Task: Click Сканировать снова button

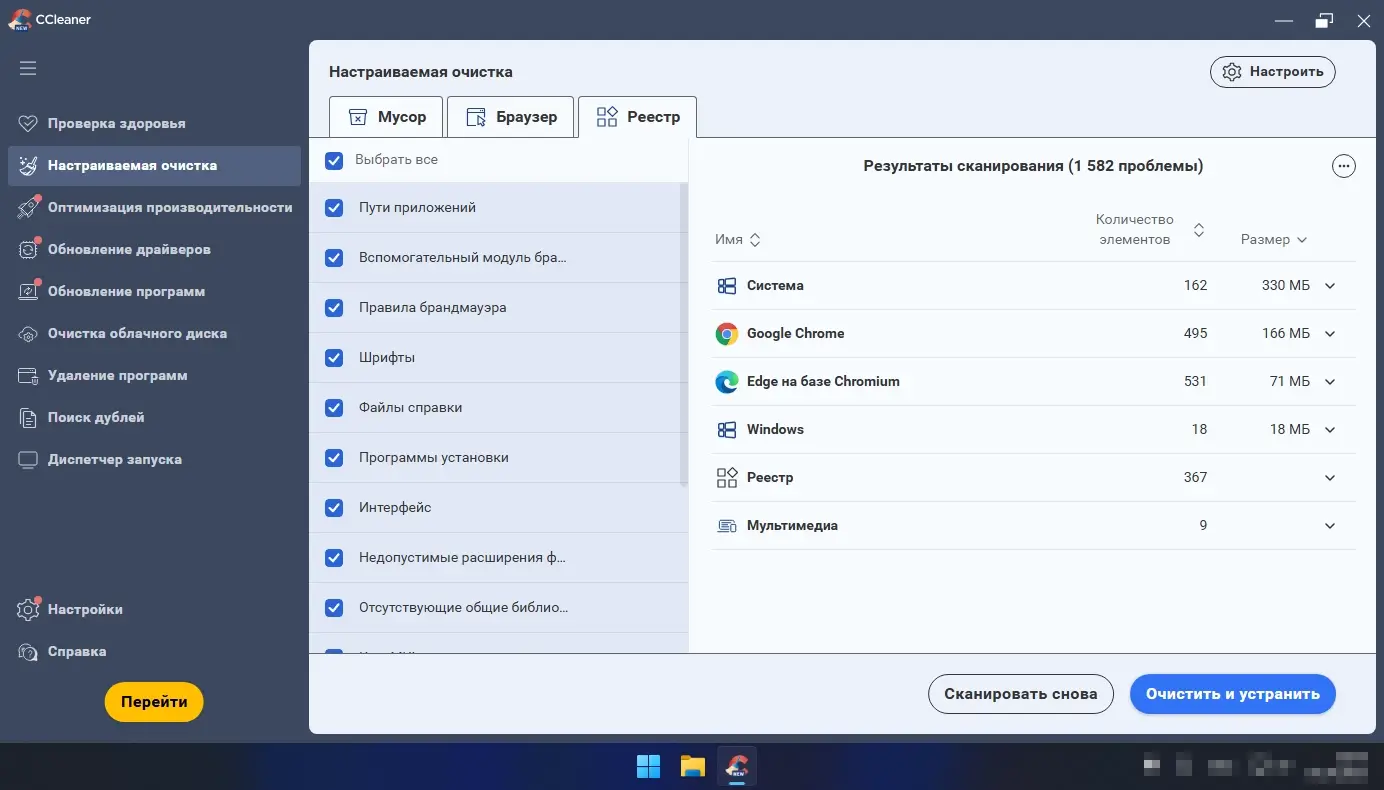Action: pos(1020,694)
